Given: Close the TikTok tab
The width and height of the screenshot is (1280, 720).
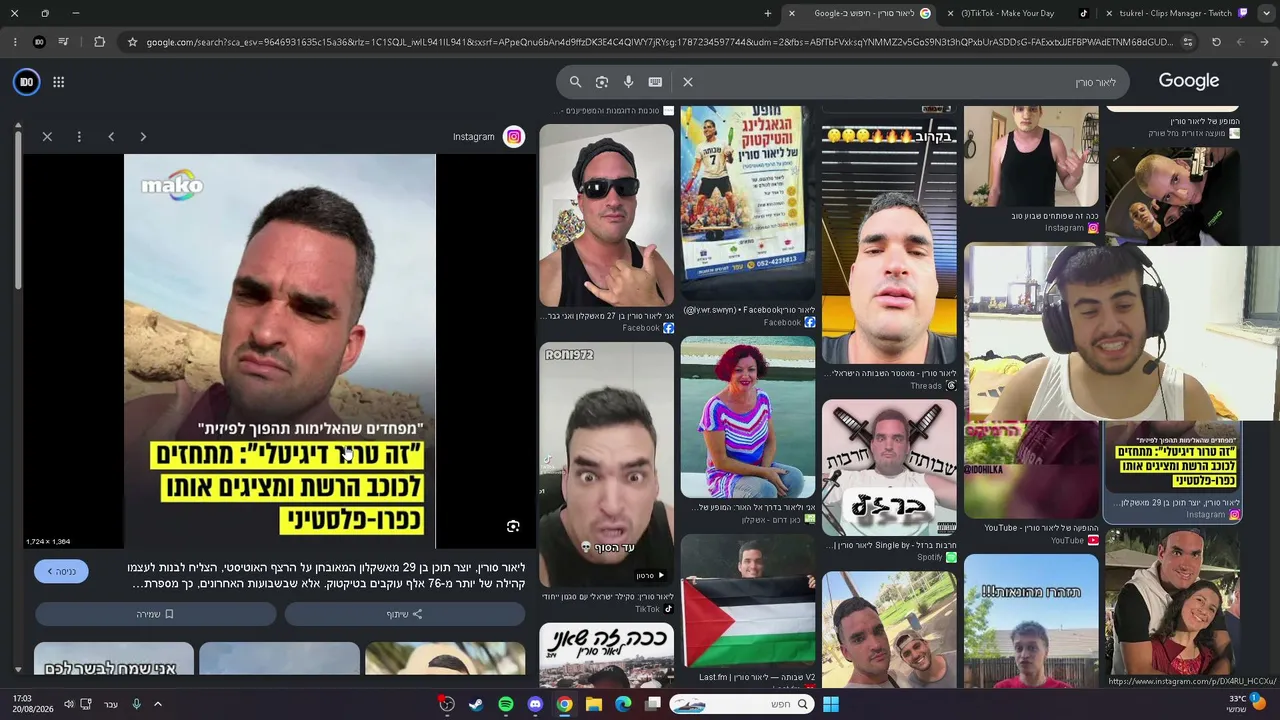Looking at the screenshot, I should [x=951, y=13].
